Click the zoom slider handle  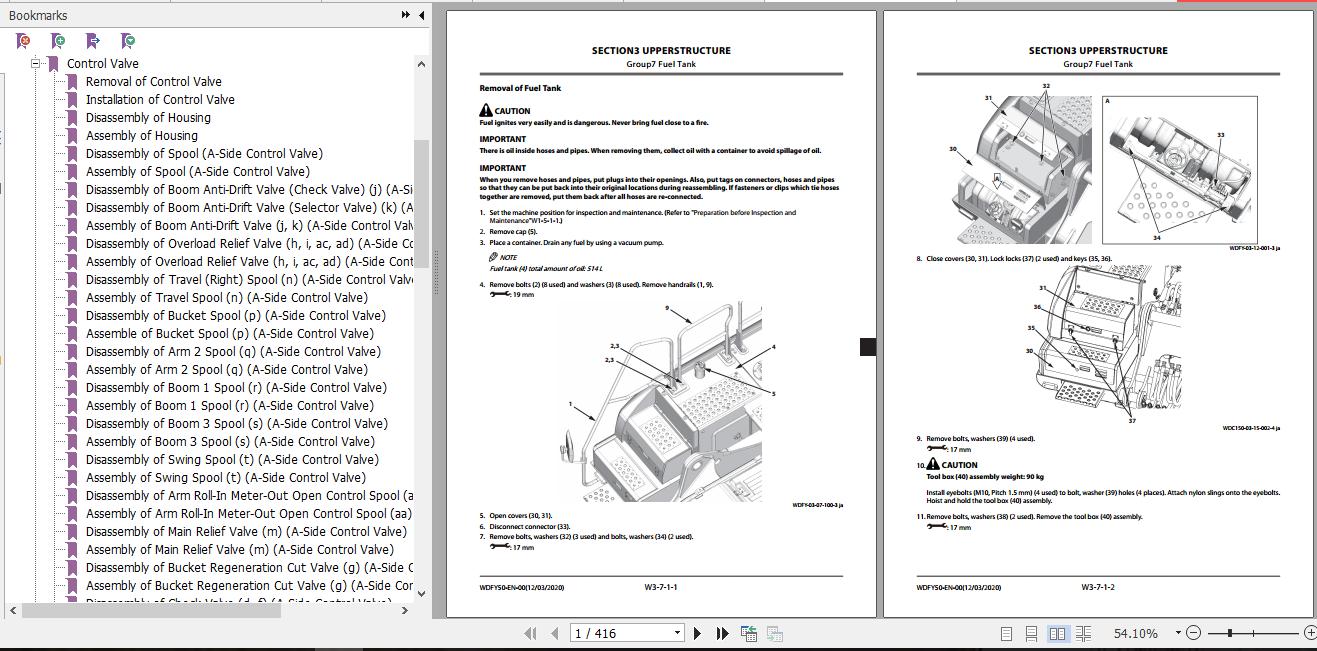click(x=1229, y=633)
